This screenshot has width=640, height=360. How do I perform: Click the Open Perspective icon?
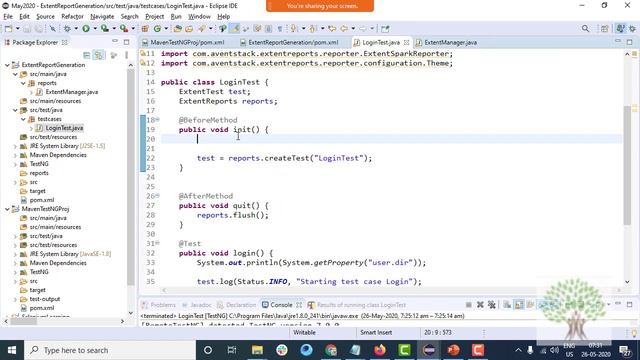point(604,29)
